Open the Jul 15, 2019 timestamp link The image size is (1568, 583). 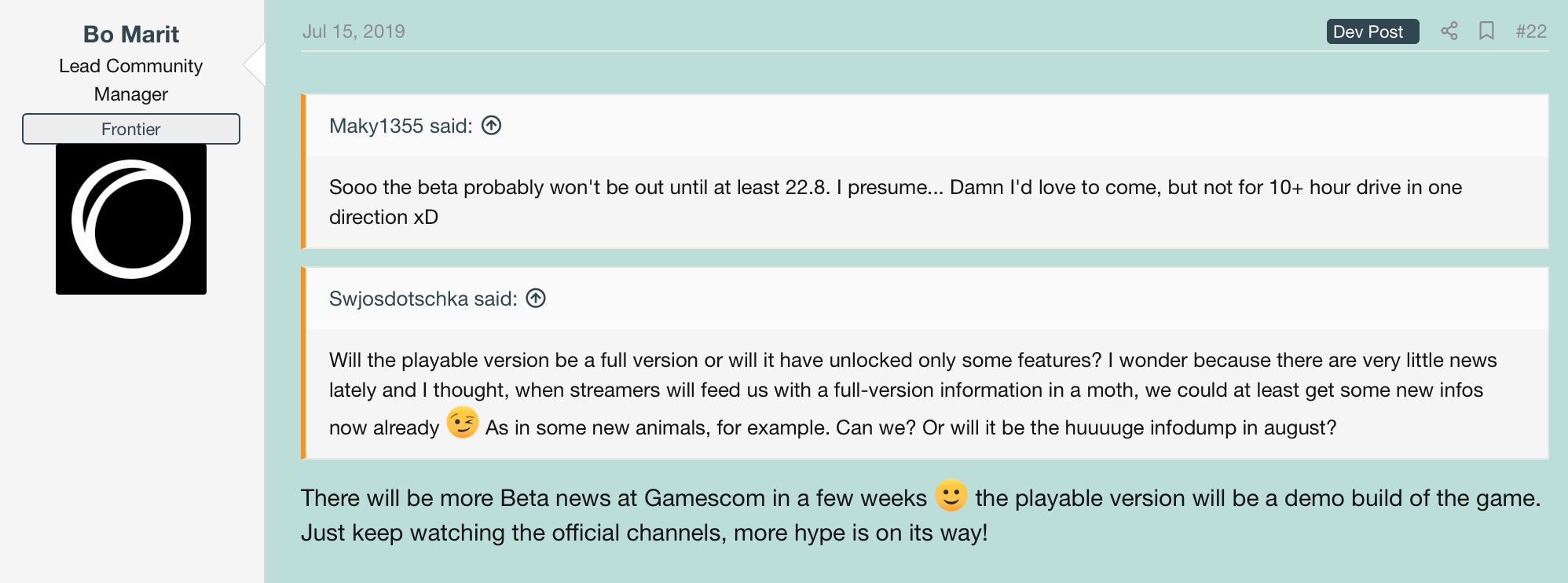pos(354,31)
